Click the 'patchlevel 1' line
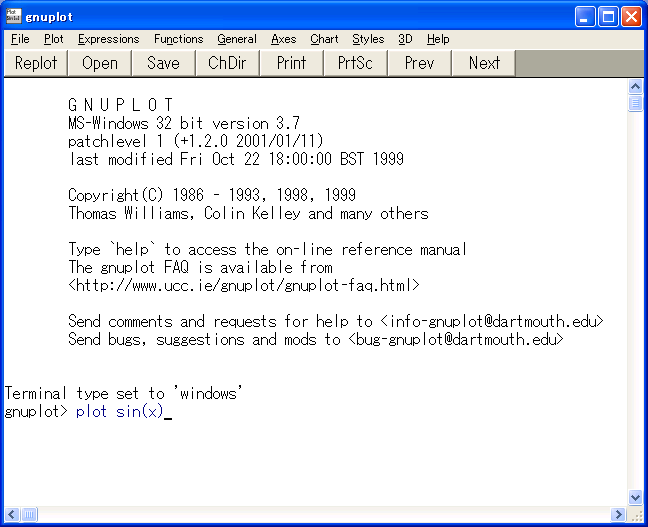 [x=195, y=141]
